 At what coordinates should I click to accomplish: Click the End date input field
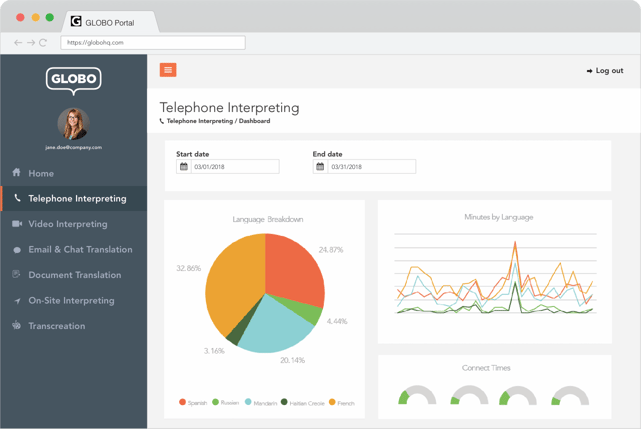tap(372, 166)
